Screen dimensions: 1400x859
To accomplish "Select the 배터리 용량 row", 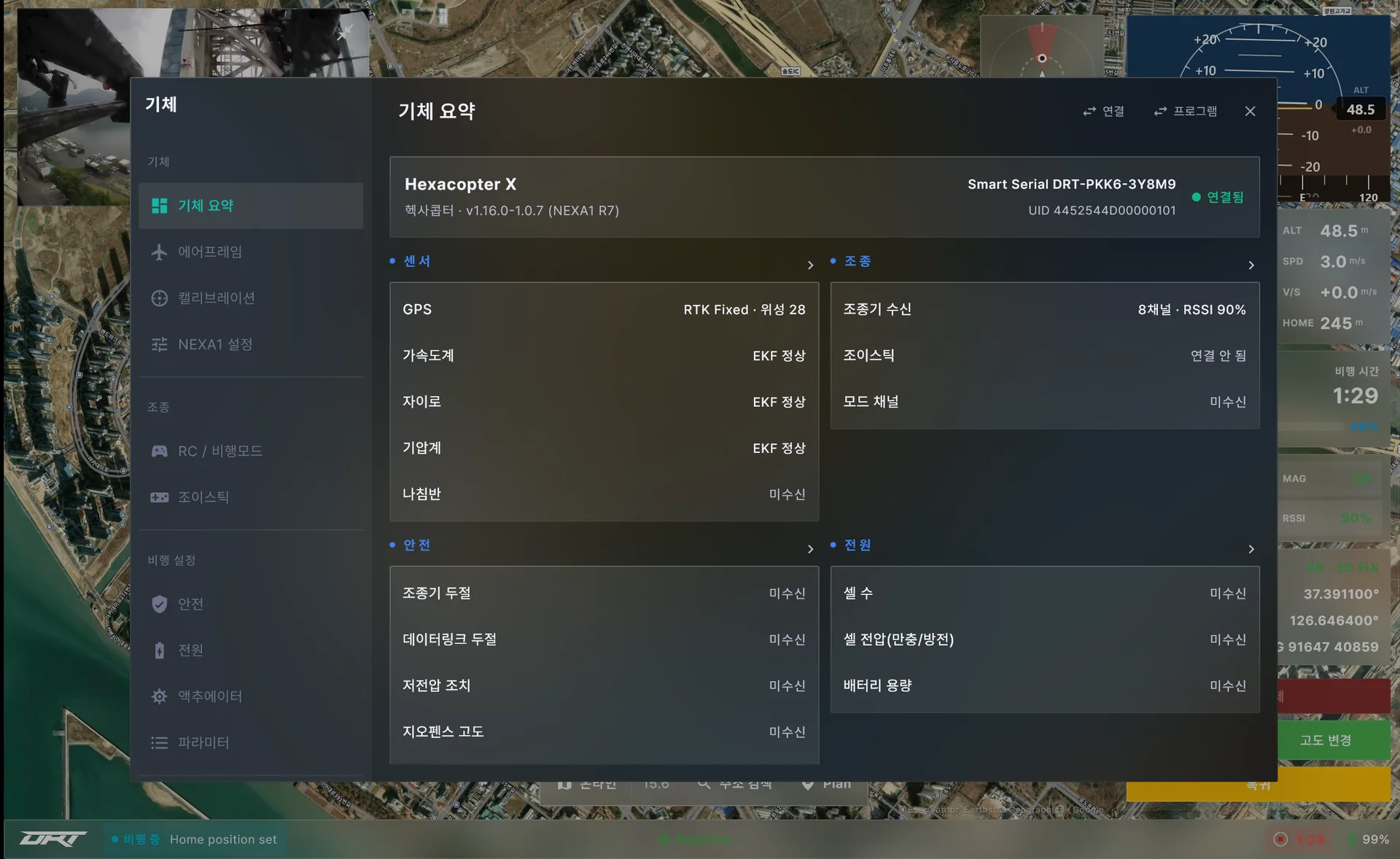I will click(1045, 685).
